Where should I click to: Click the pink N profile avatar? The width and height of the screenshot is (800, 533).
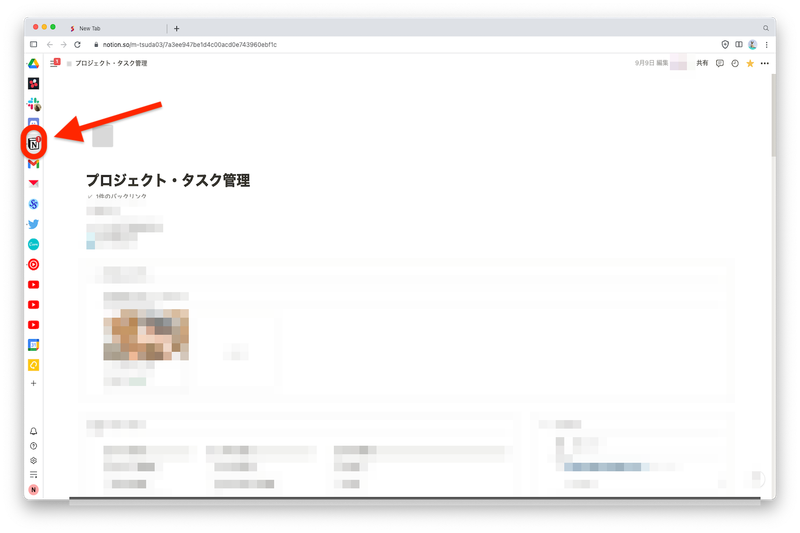(x=34, y=490)
